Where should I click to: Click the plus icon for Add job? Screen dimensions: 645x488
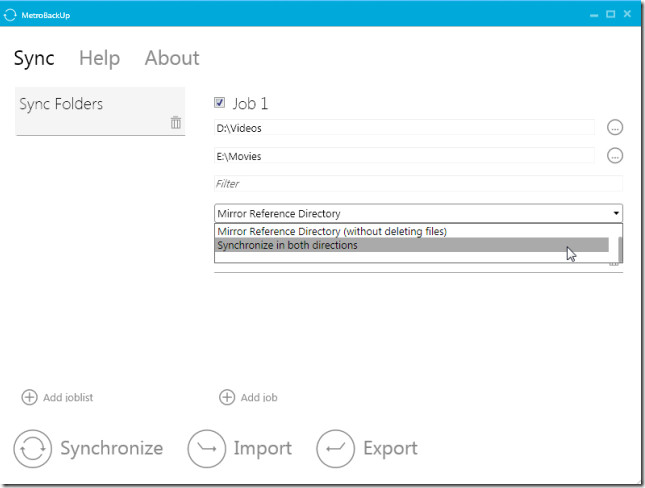coord(227,397)
